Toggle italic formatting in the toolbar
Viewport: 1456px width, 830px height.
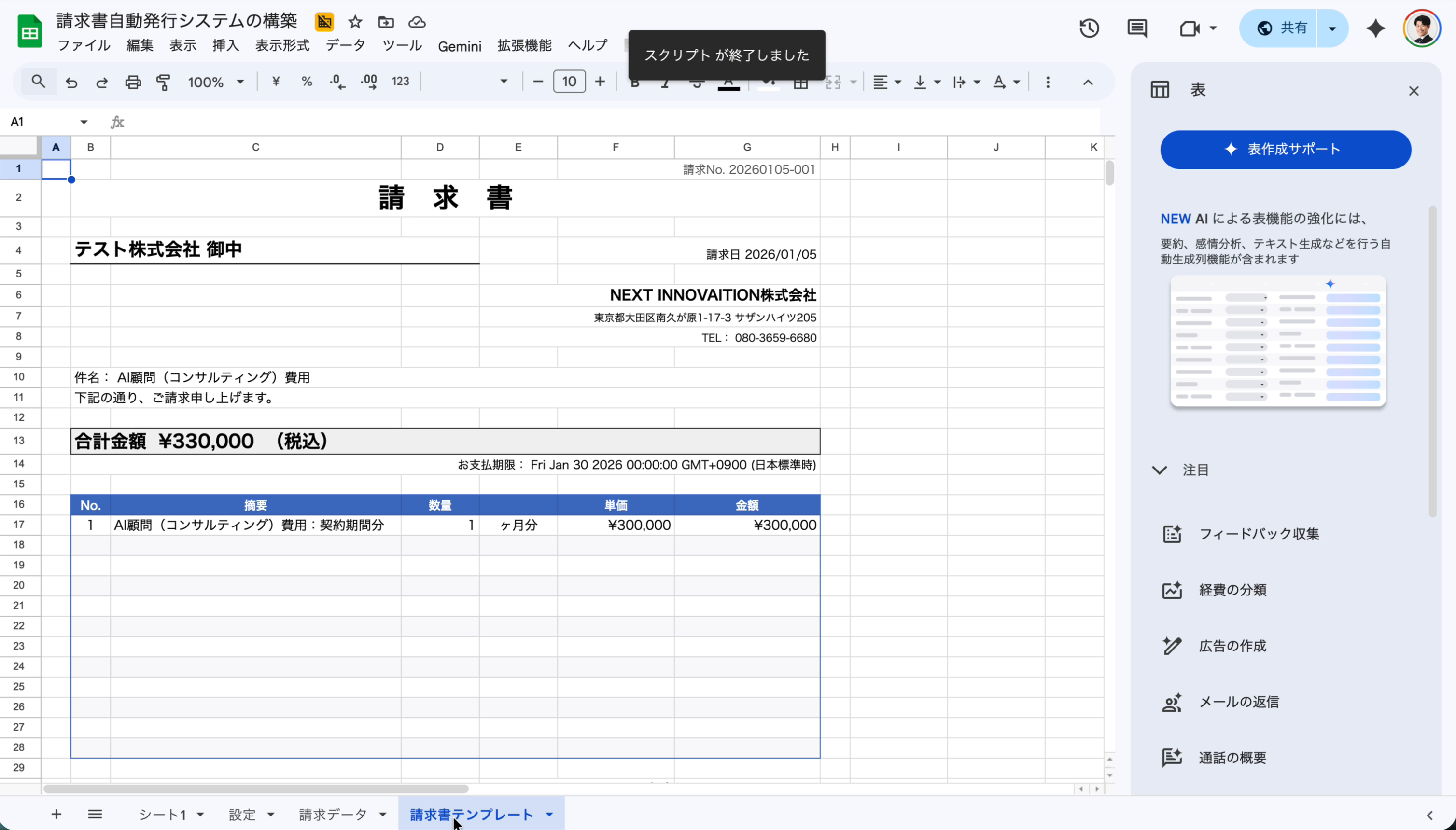[665, 82]
